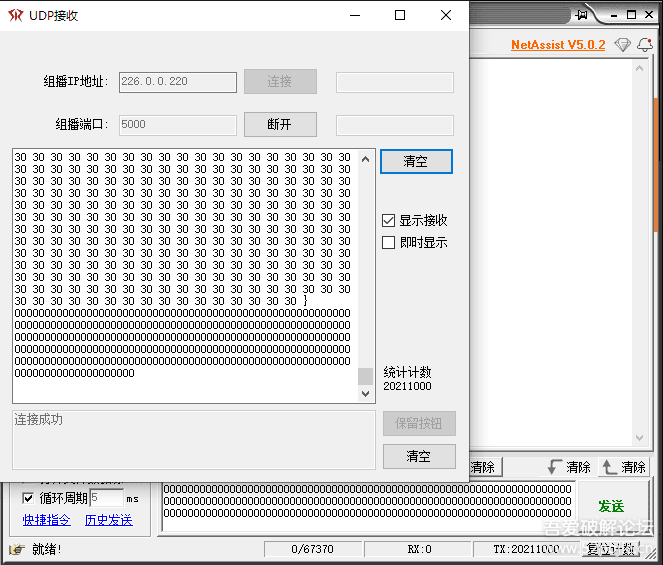This screenshot has height=565, width=663.
Task: Click the 组播端口 input field showing 5000
Action: pyautogui.click(x=178, y=125)
